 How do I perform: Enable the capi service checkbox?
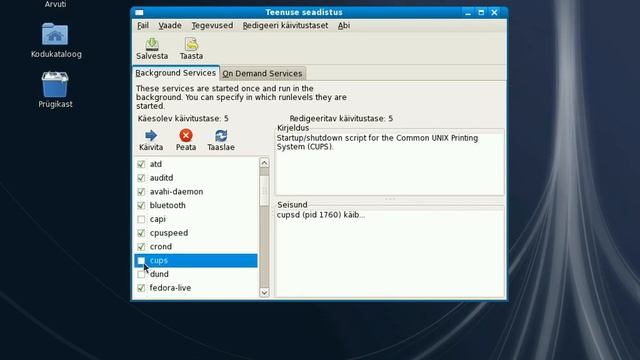point(141,219)
